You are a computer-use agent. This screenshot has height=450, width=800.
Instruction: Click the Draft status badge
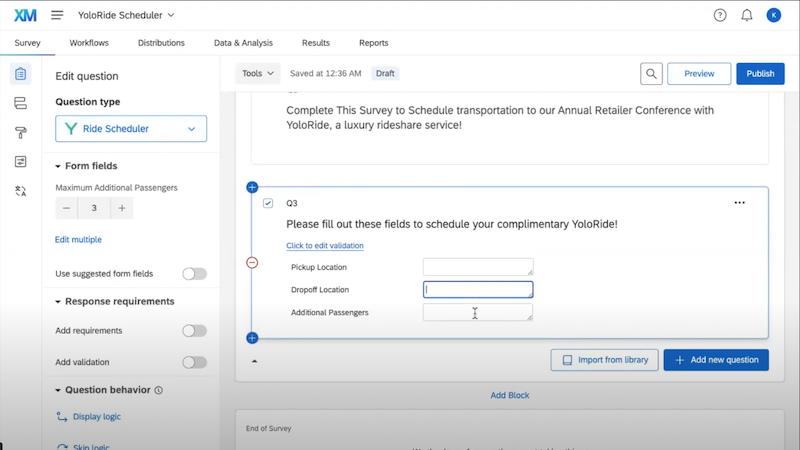click(385, 73)
